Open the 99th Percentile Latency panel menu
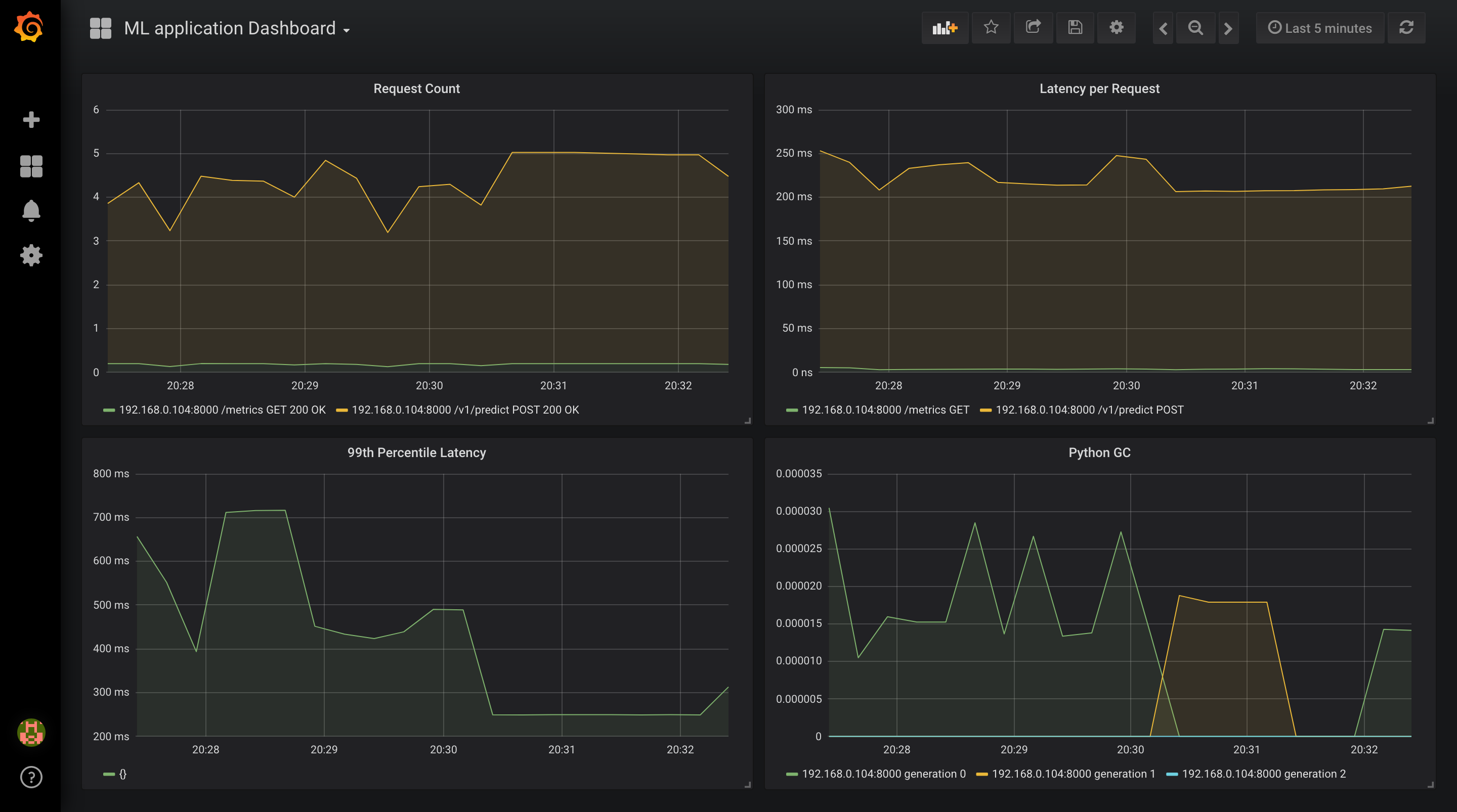The image size is (1457, 812). [417, 453]
